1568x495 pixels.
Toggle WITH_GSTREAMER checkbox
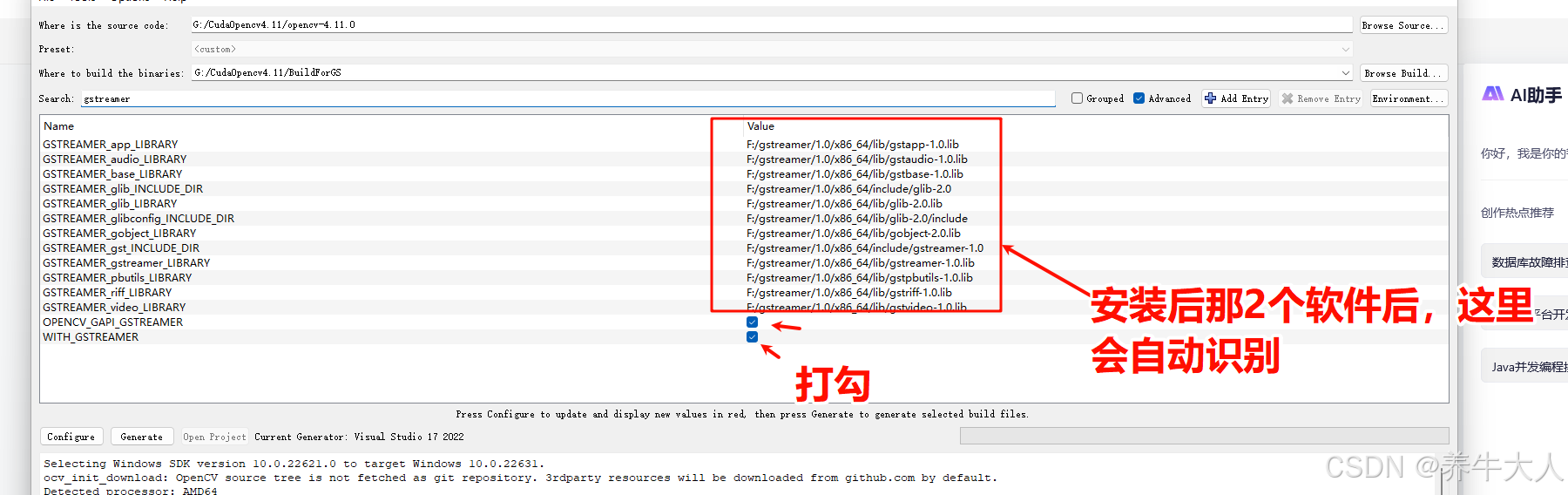point(752,337)
